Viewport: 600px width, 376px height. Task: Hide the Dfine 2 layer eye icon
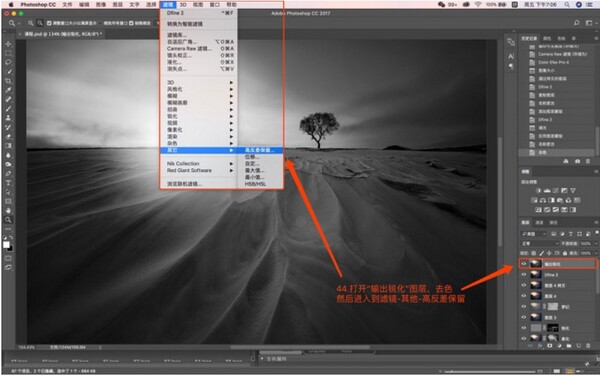point(523,275)
